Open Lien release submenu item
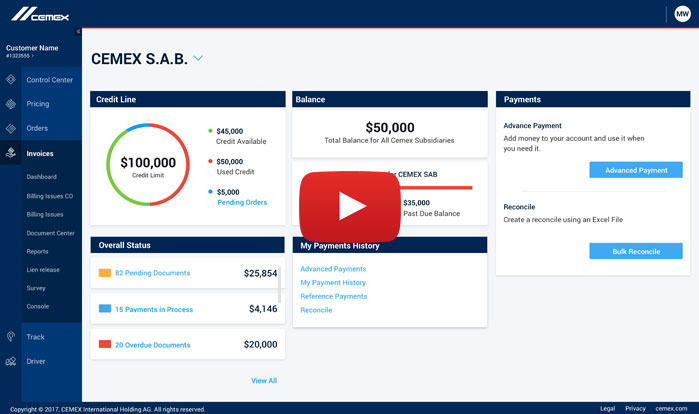 tap(43, 270)
